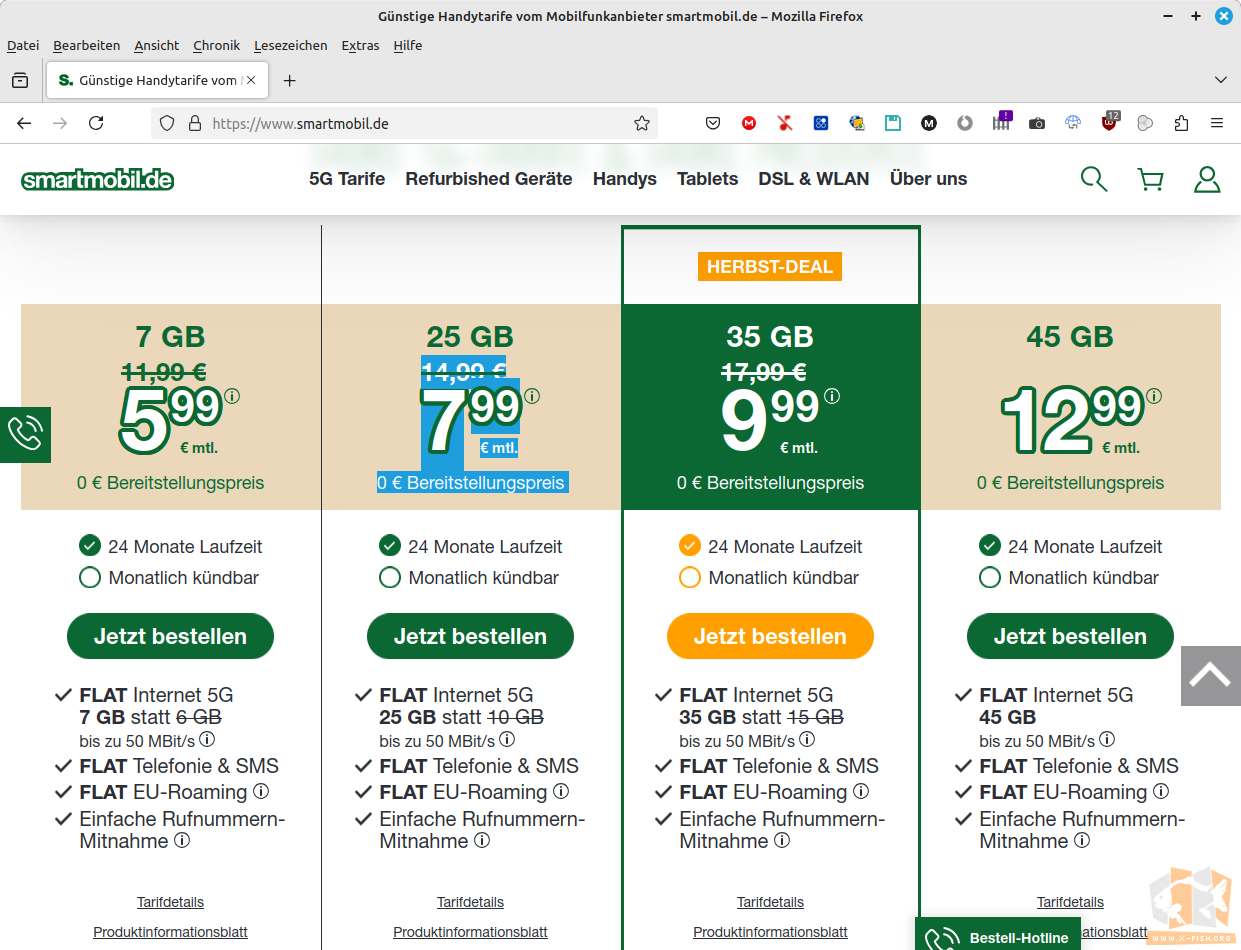This screenshot has width=1241, height=950.
Task: Click info icon next to 5,99 price
Action: (x=232, y=396)
